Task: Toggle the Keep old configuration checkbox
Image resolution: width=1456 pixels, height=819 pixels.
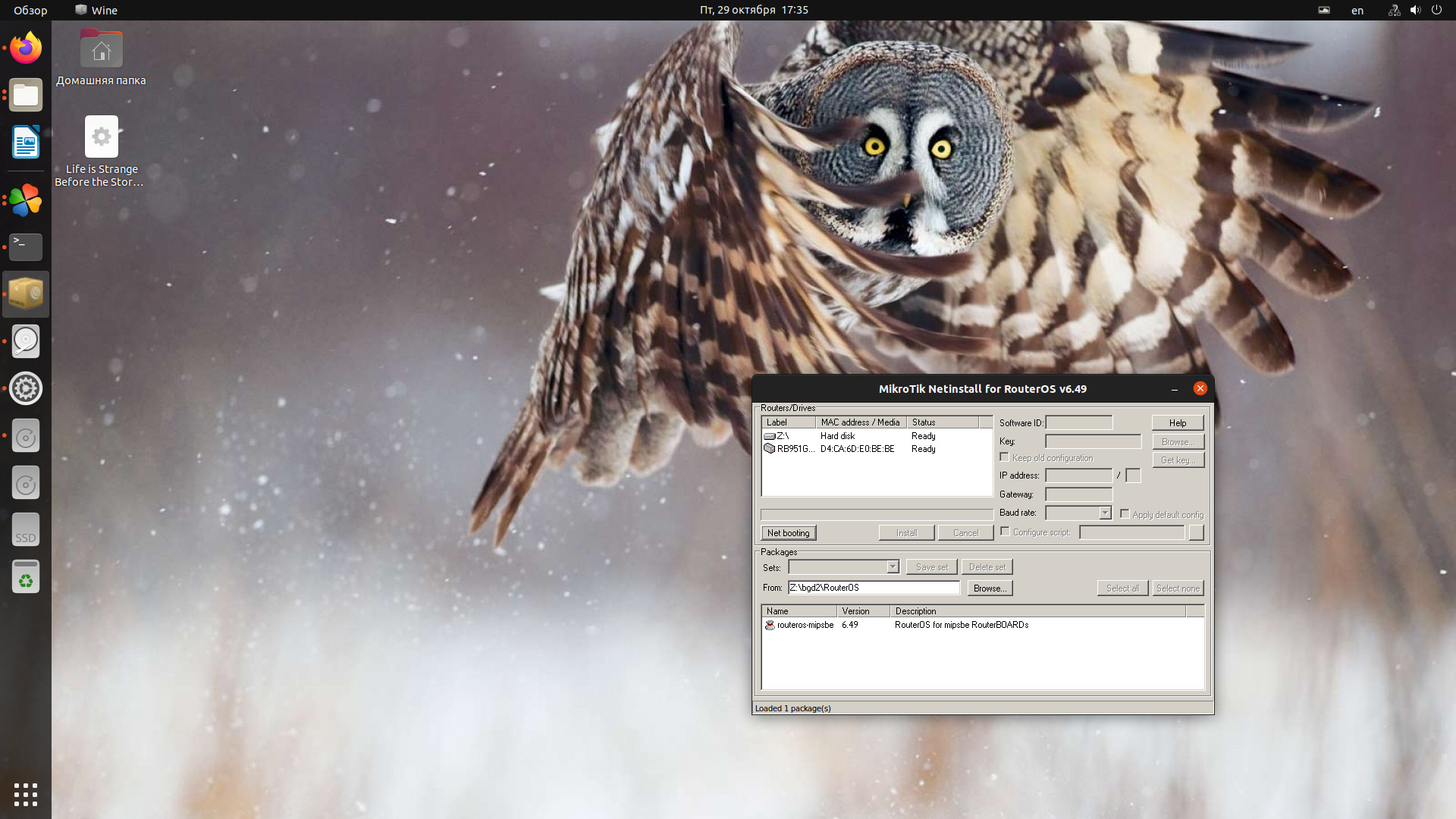Action: (1005, 457)
